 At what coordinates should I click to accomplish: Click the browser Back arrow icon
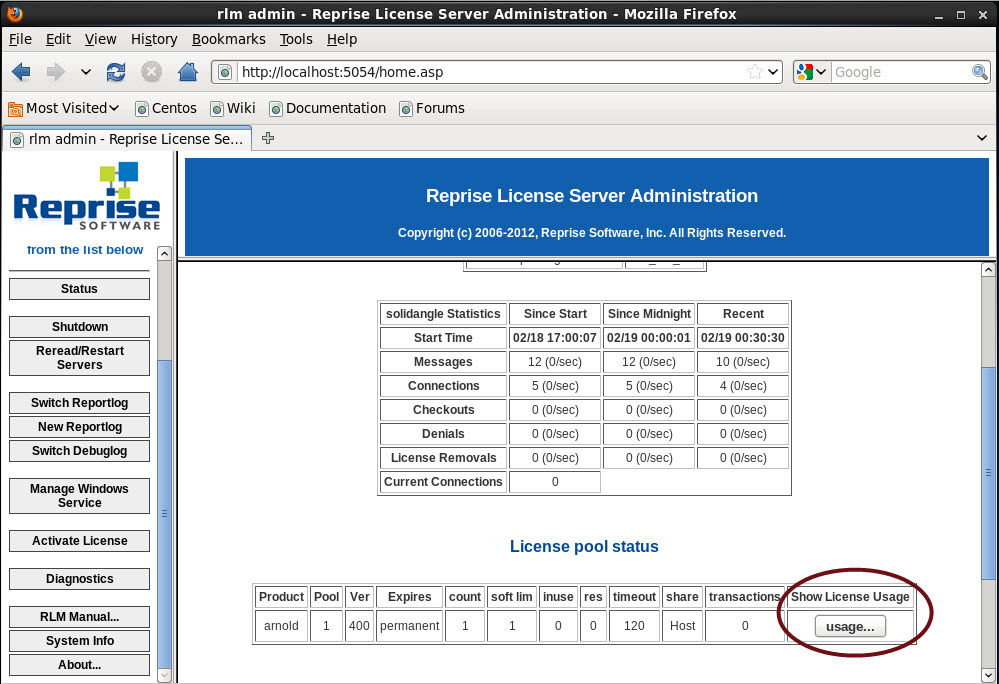pos(21,72)
